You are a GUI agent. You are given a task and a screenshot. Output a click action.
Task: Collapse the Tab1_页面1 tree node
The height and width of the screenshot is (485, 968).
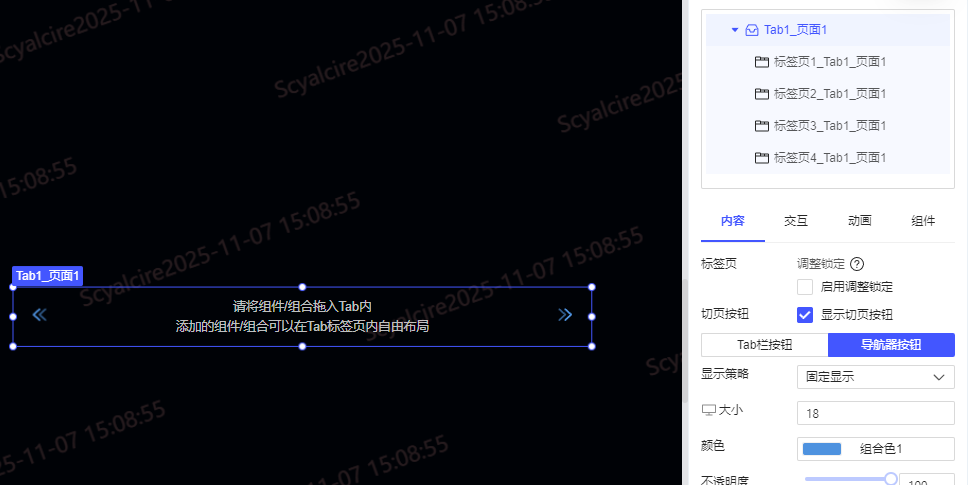tap(735, 30)
